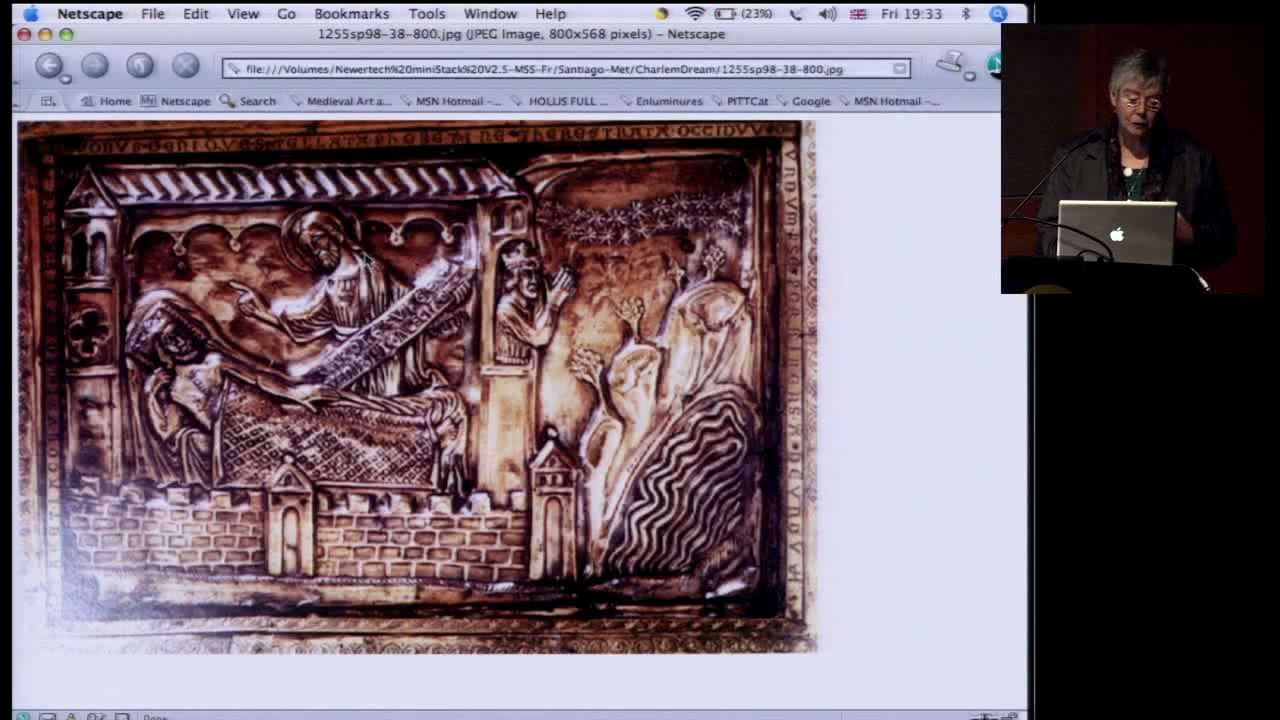Open the Google bookmark

pyautogui.click(x=803, y=101)
